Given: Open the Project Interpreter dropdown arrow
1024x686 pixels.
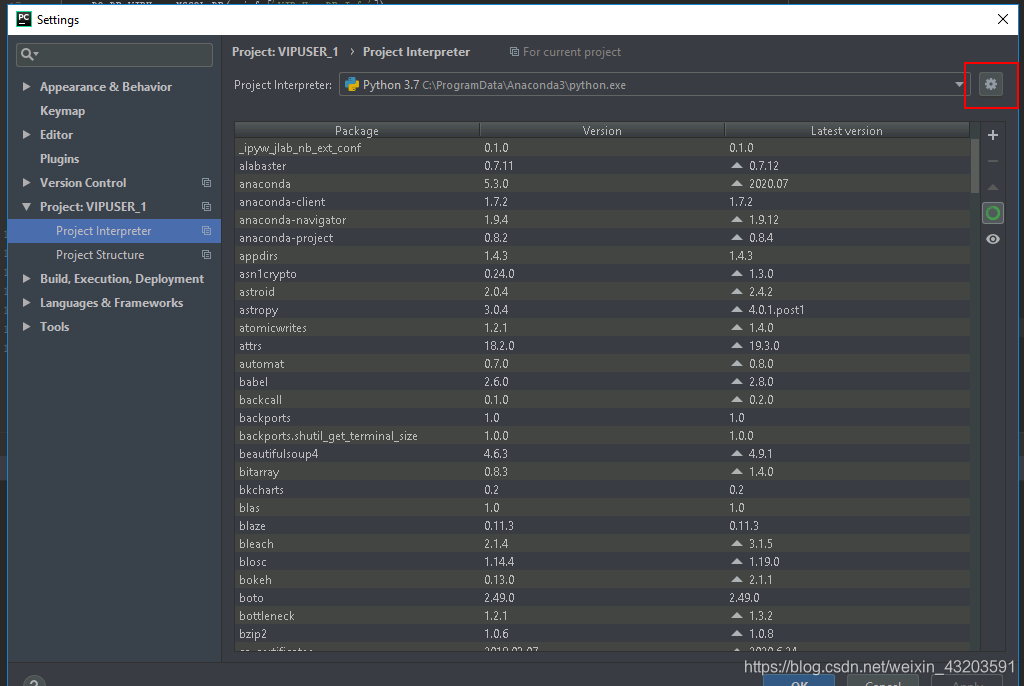Looking at the screenshot, I should point(959,84).
